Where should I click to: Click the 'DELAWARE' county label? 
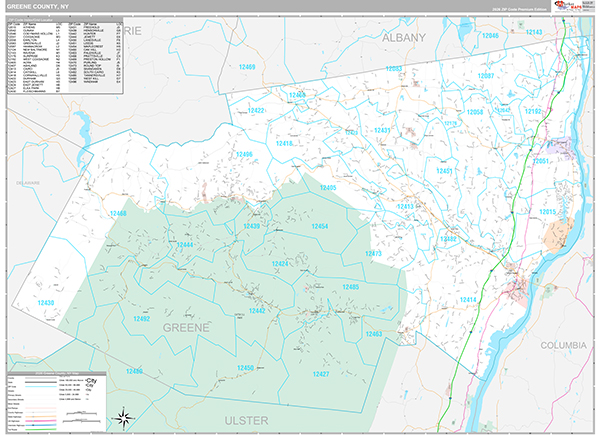tap(28, 183)
